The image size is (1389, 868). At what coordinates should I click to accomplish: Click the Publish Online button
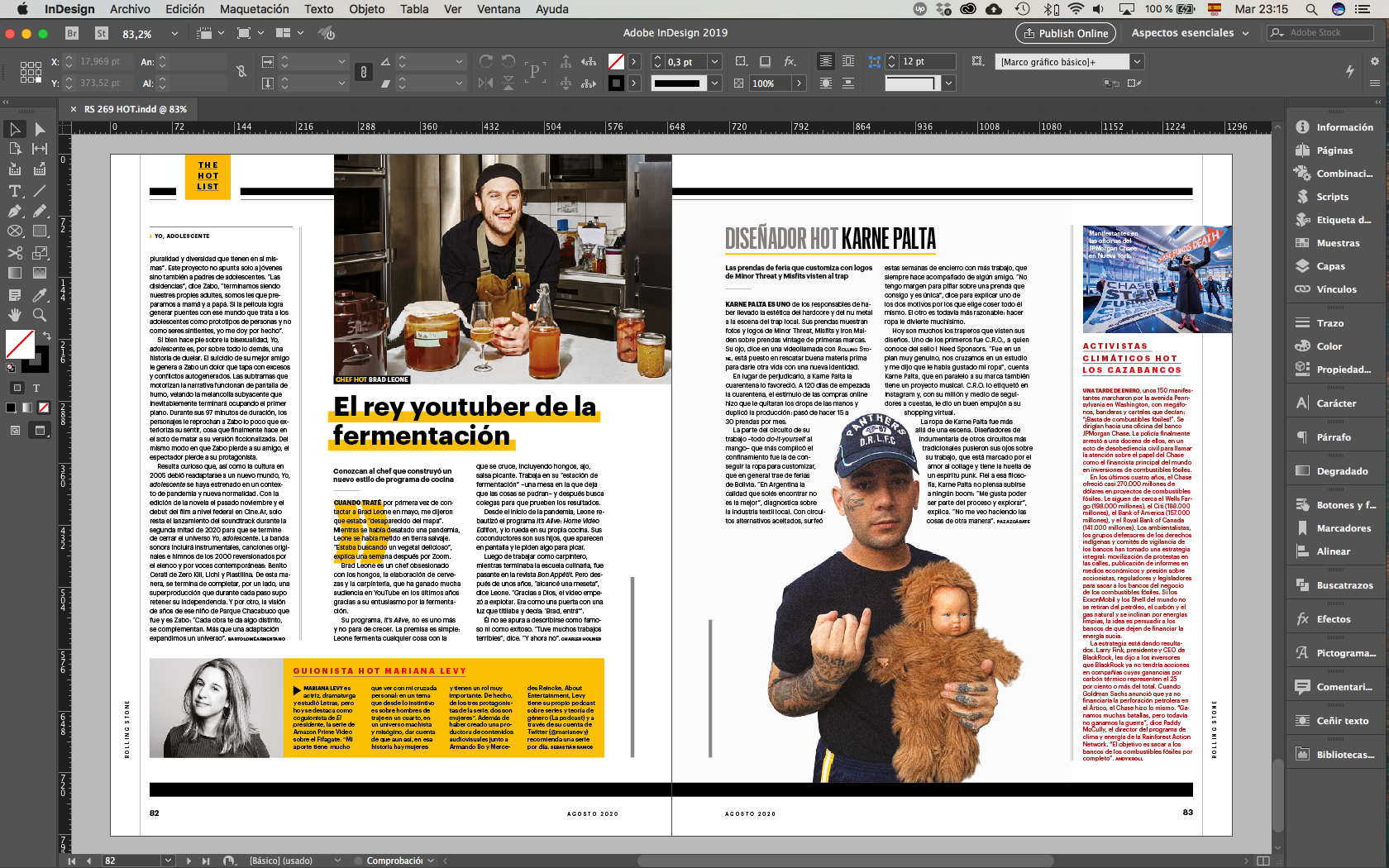pos(1066,33)
